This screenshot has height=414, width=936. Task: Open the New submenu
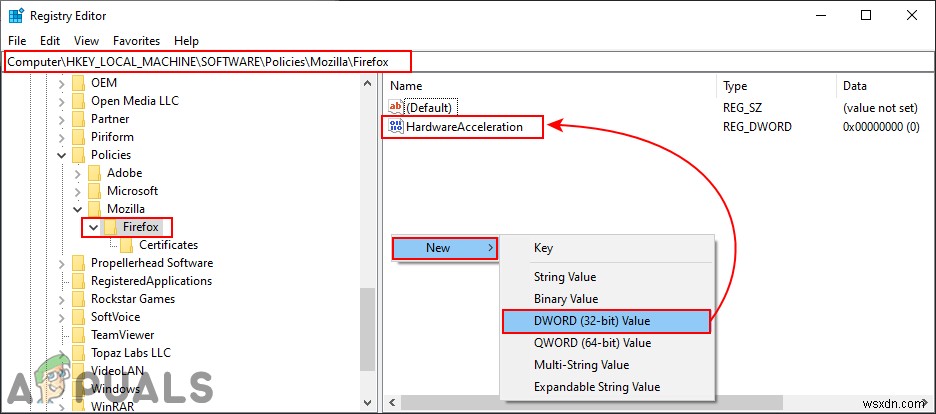(x=445, y=248)
